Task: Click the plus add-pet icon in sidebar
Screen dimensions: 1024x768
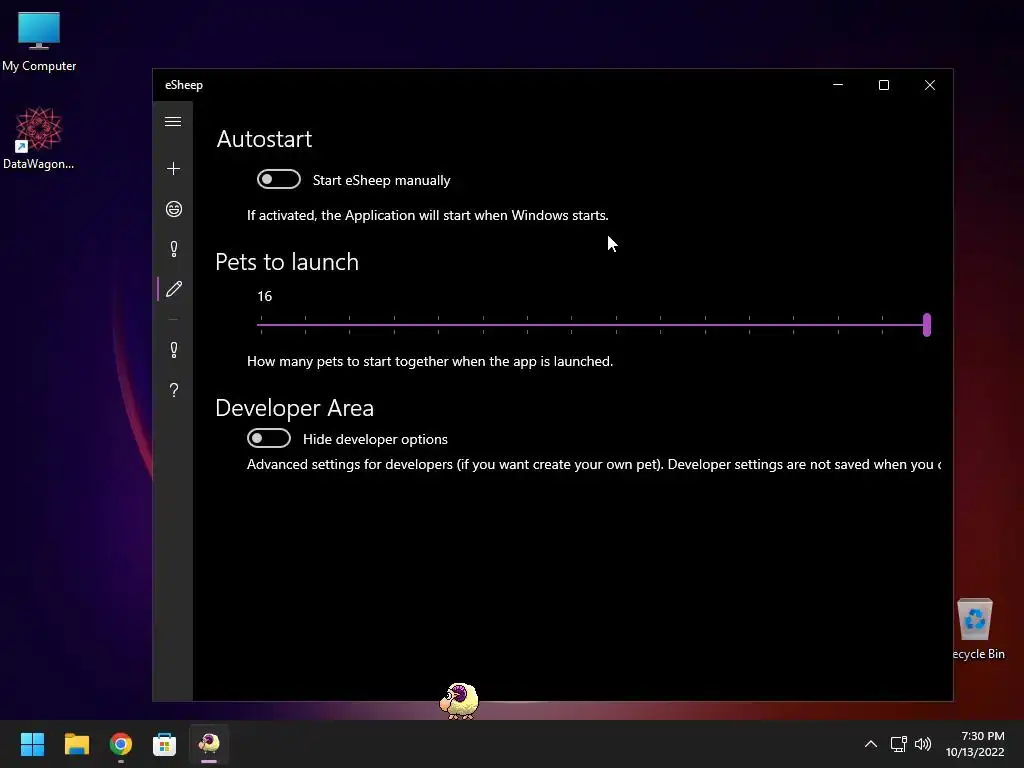Action: tap(173, 169)
